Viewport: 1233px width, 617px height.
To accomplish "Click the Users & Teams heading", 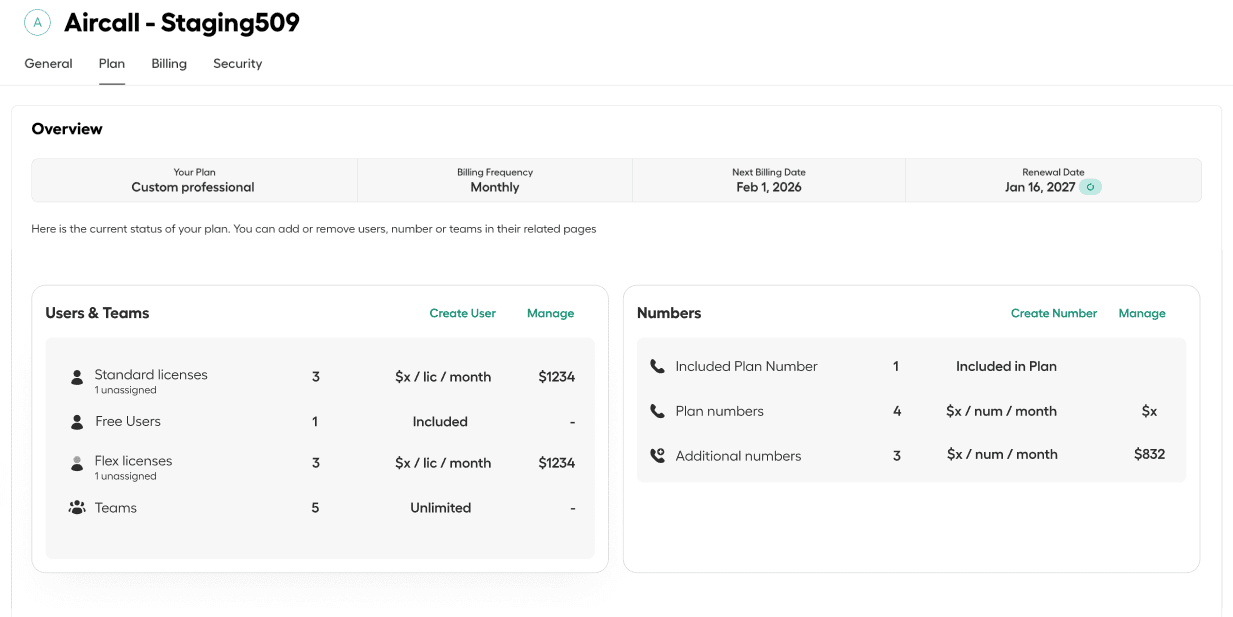I will click(97, 313).
